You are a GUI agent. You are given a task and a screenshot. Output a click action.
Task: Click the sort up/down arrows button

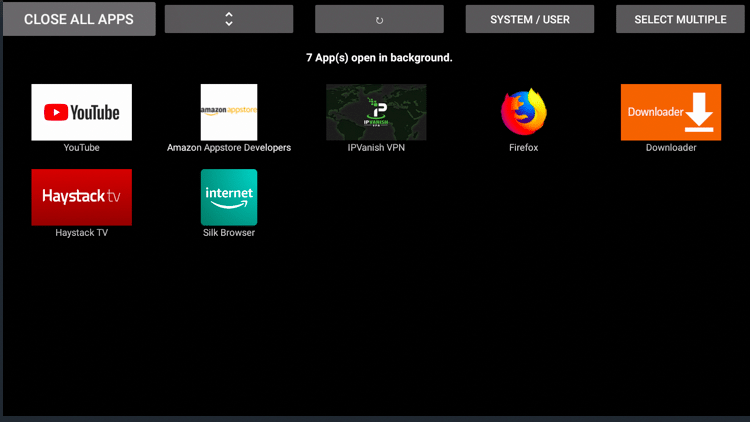coord(229,19)
